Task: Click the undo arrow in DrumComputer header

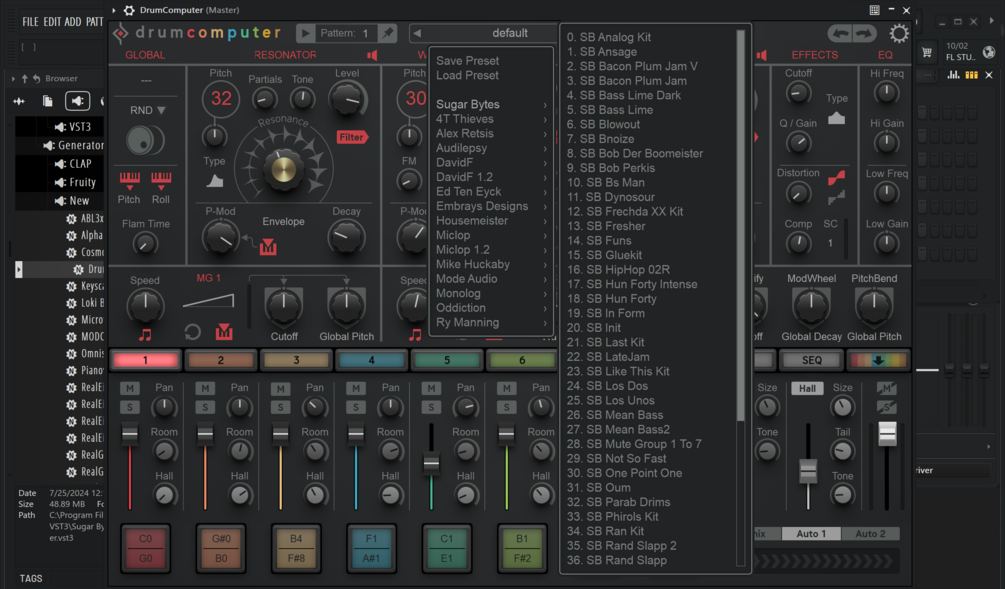Action: pyautogui.click(x=841, y=33)
